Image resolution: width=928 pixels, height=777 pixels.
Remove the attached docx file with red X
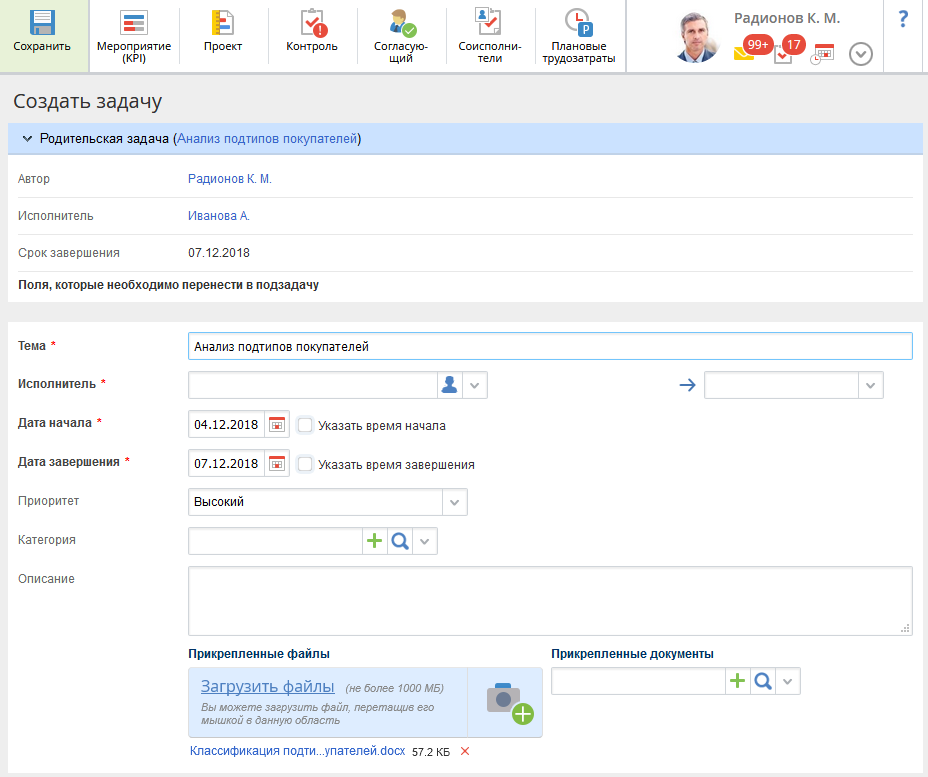tap(464, 751)
